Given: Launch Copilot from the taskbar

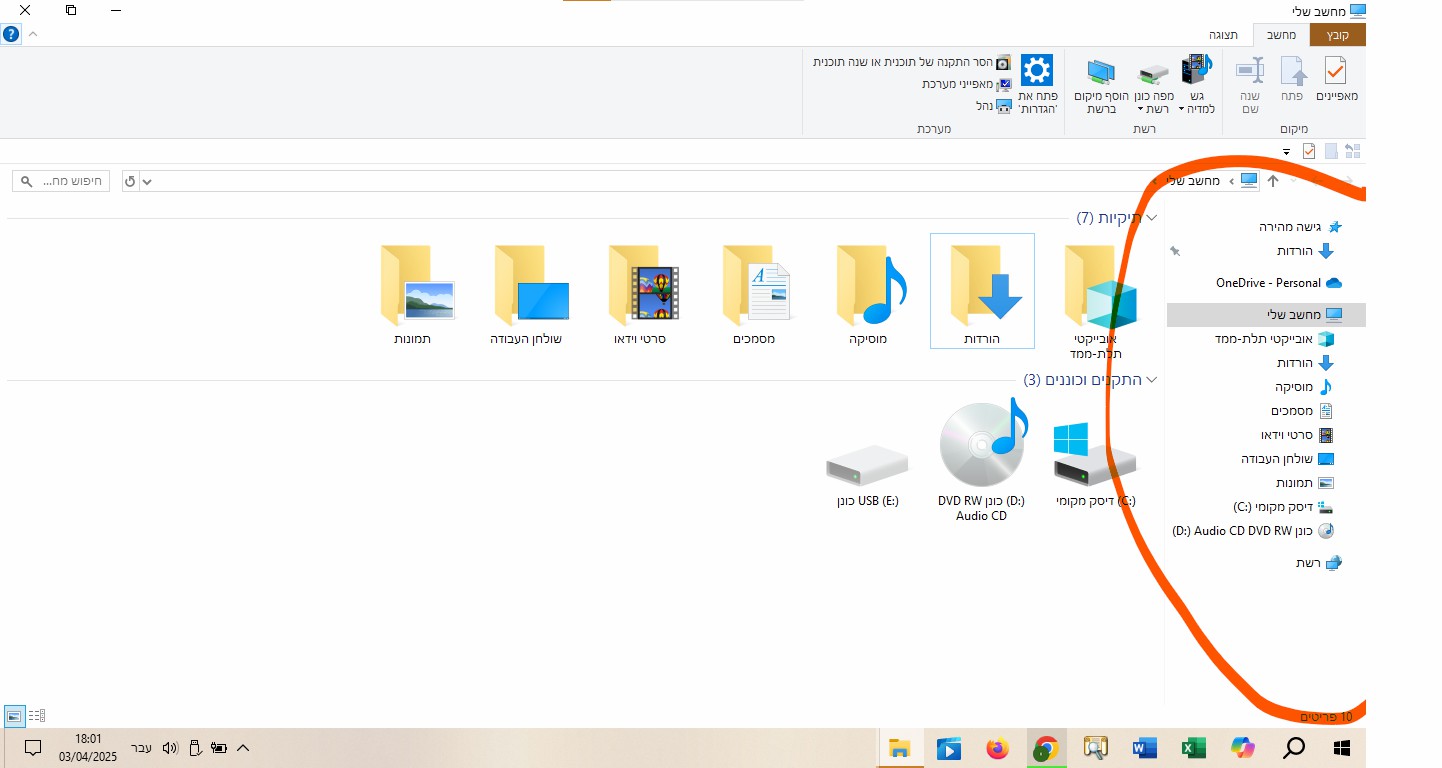Looking at the screenshot, I should (x=1243, y=748).
